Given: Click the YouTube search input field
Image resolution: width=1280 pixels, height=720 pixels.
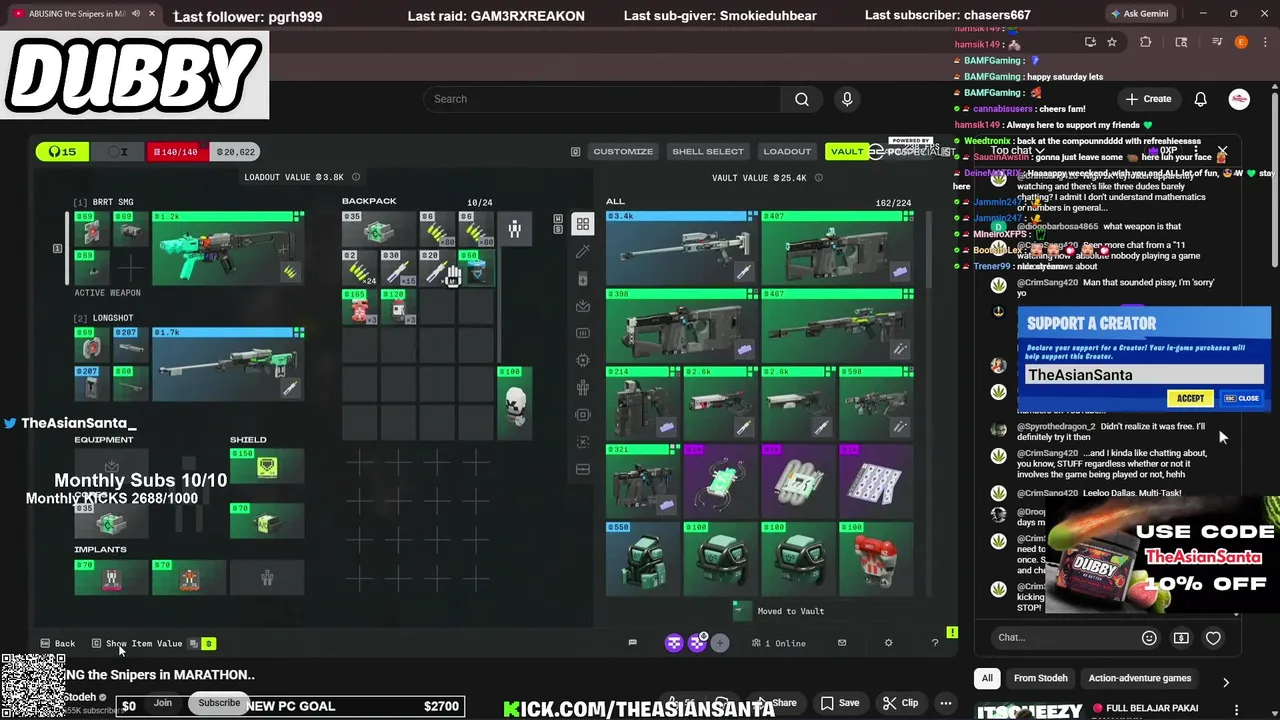Looking at the screenshot, I should (602, 99).
